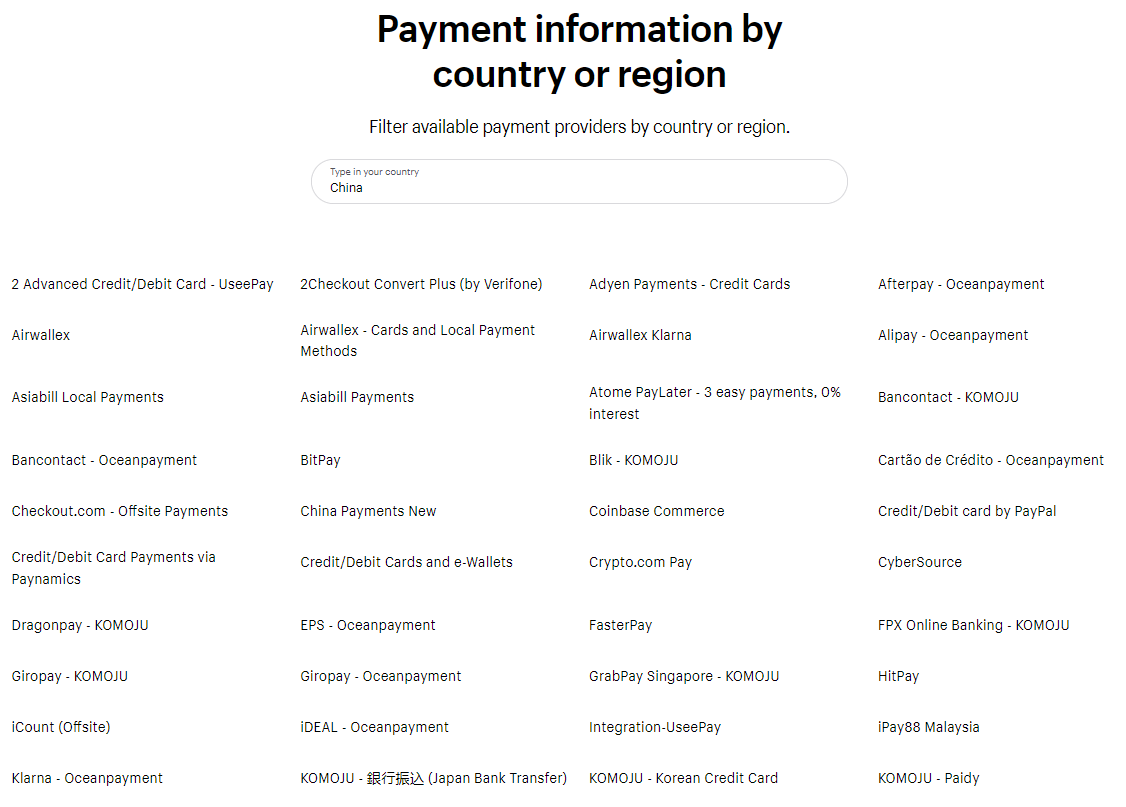Viewport: 1126px width, 807px height.
Task: Open iPay88 Malaysia link
Action: pyautogui.click(x=928, y=727)
